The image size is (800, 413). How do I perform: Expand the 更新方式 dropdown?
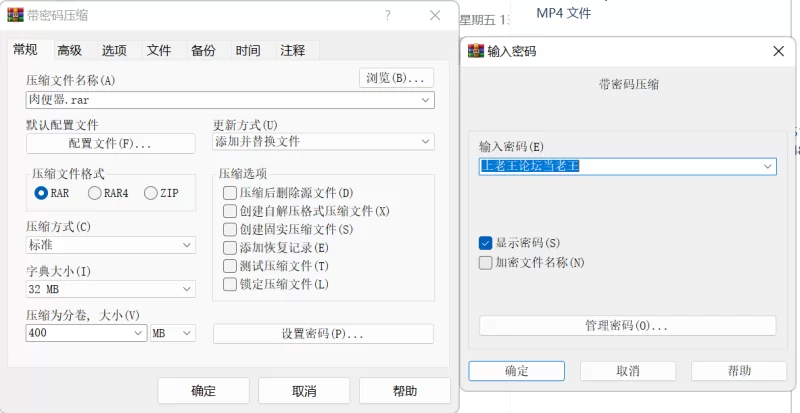tap(323, 141)
